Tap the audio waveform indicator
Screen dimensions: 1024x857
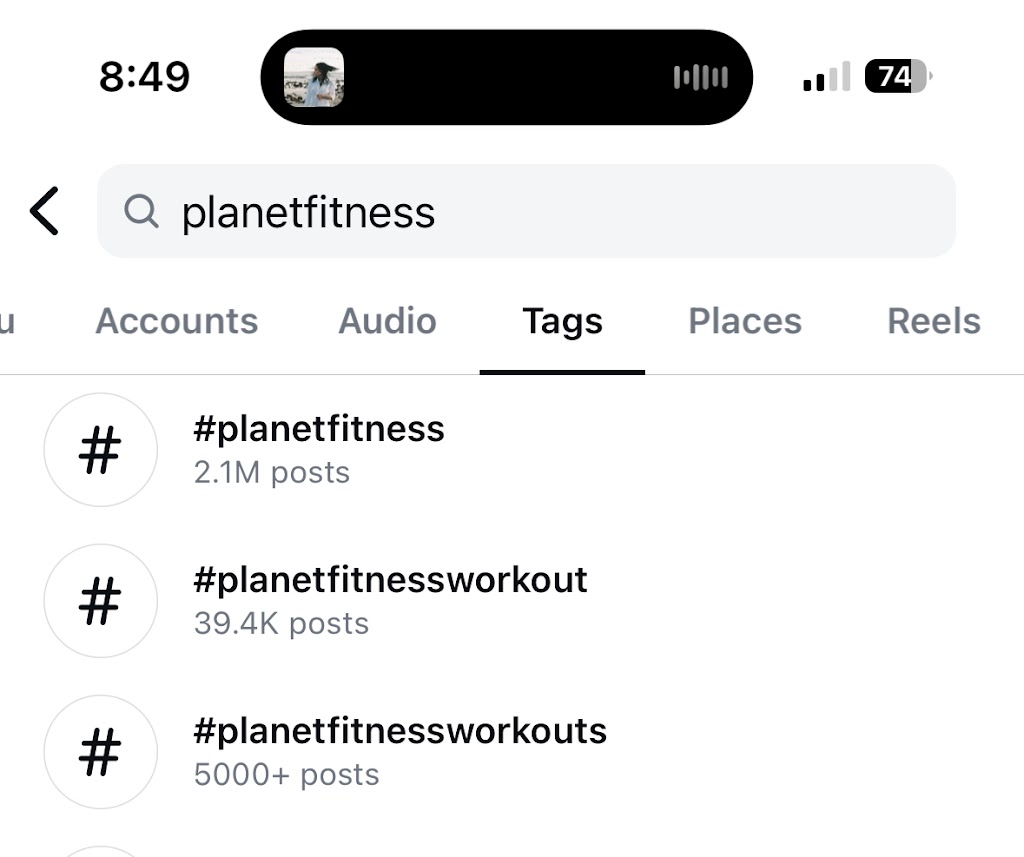click(x=700, y=77)
